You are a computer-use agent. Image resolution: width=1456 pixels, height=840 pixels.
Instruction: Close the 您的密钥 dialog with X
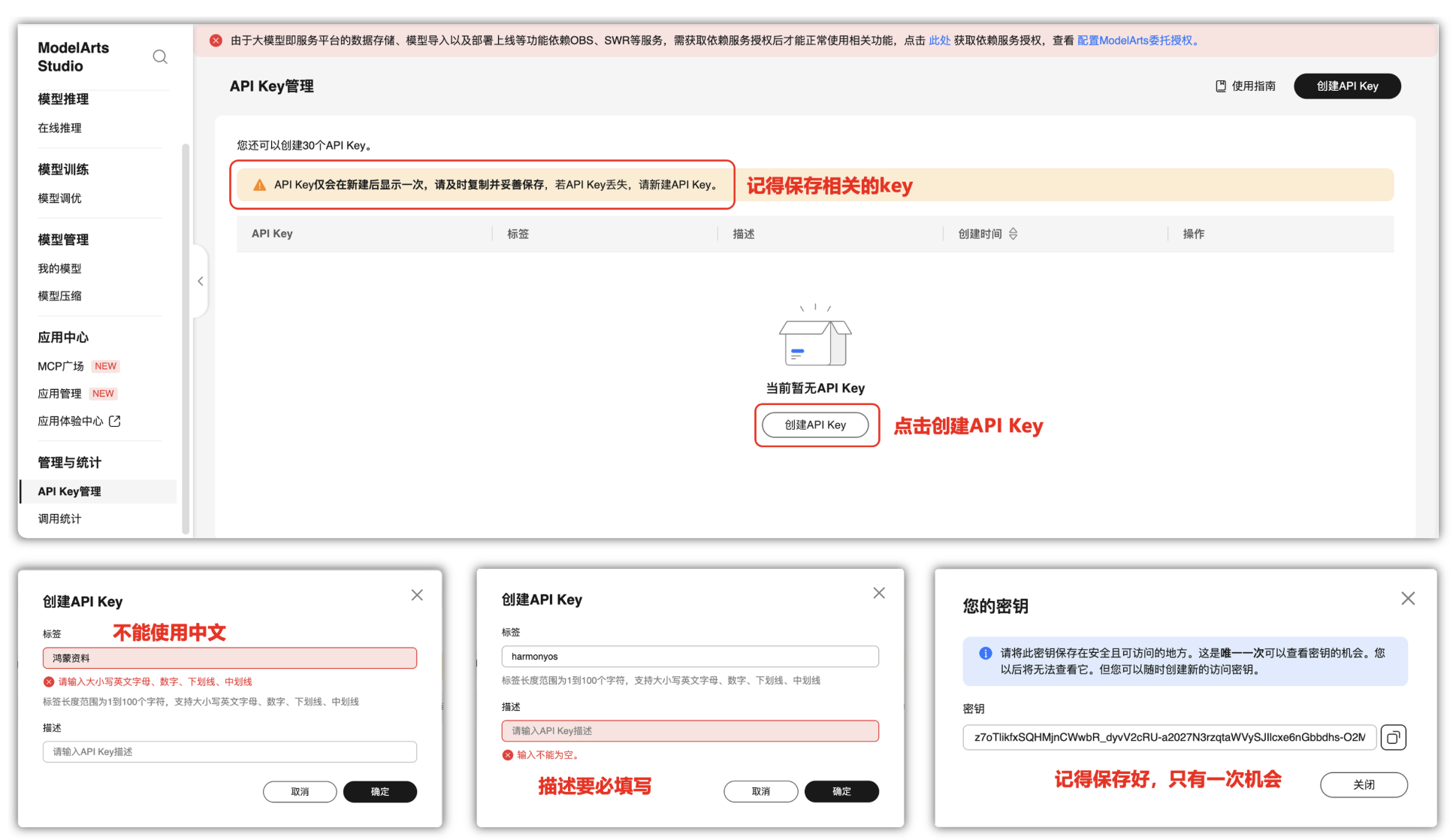(x=1407, y=598)
